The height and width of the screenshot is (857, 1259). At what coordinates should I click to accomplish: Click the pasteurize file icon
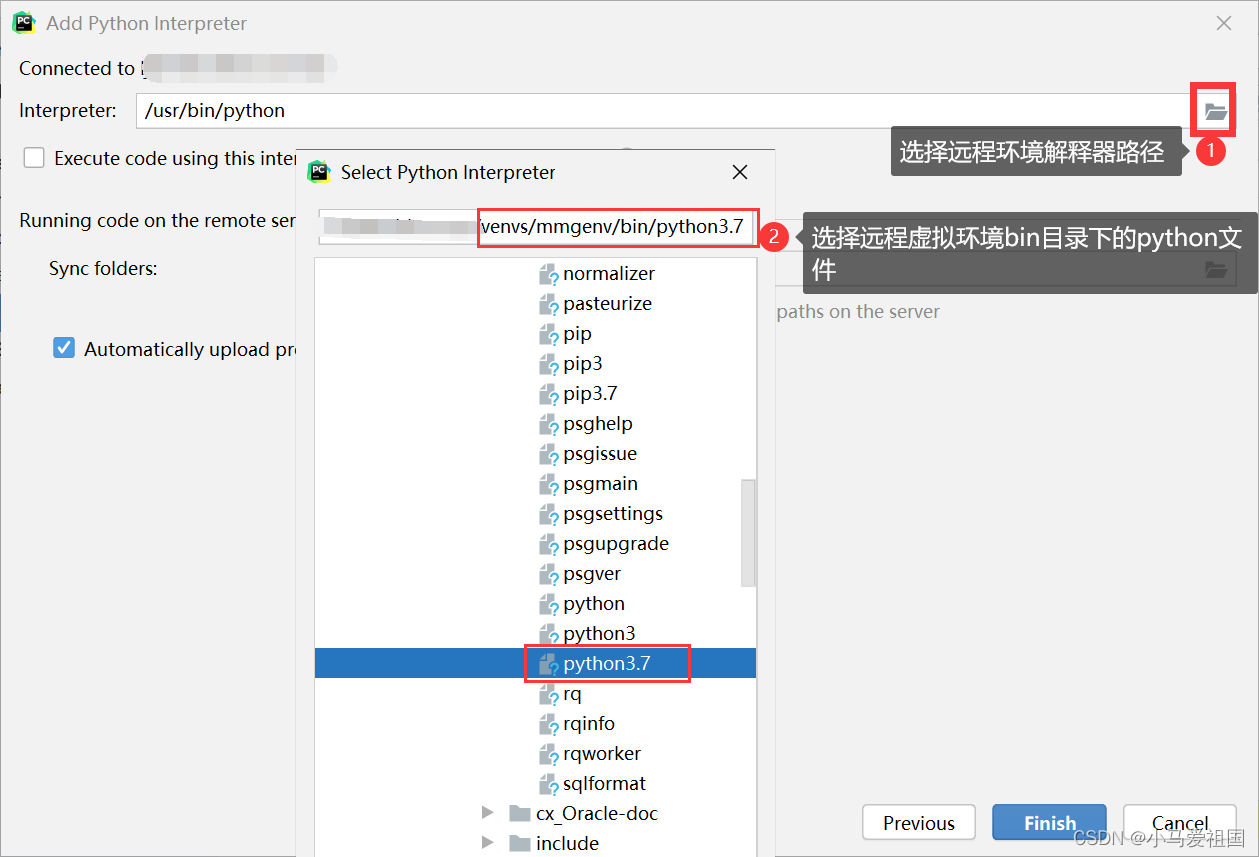548,304
